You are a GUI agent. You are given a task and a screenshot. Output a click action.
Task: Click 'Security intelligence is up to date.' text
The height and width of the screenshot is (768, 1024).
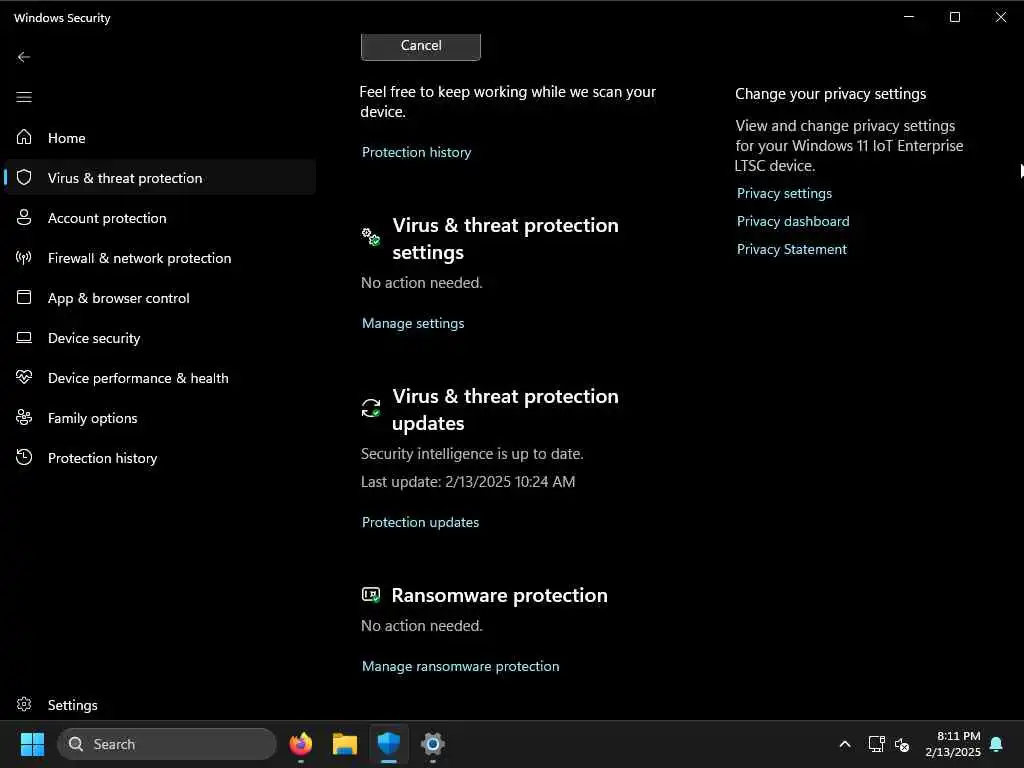472,454
